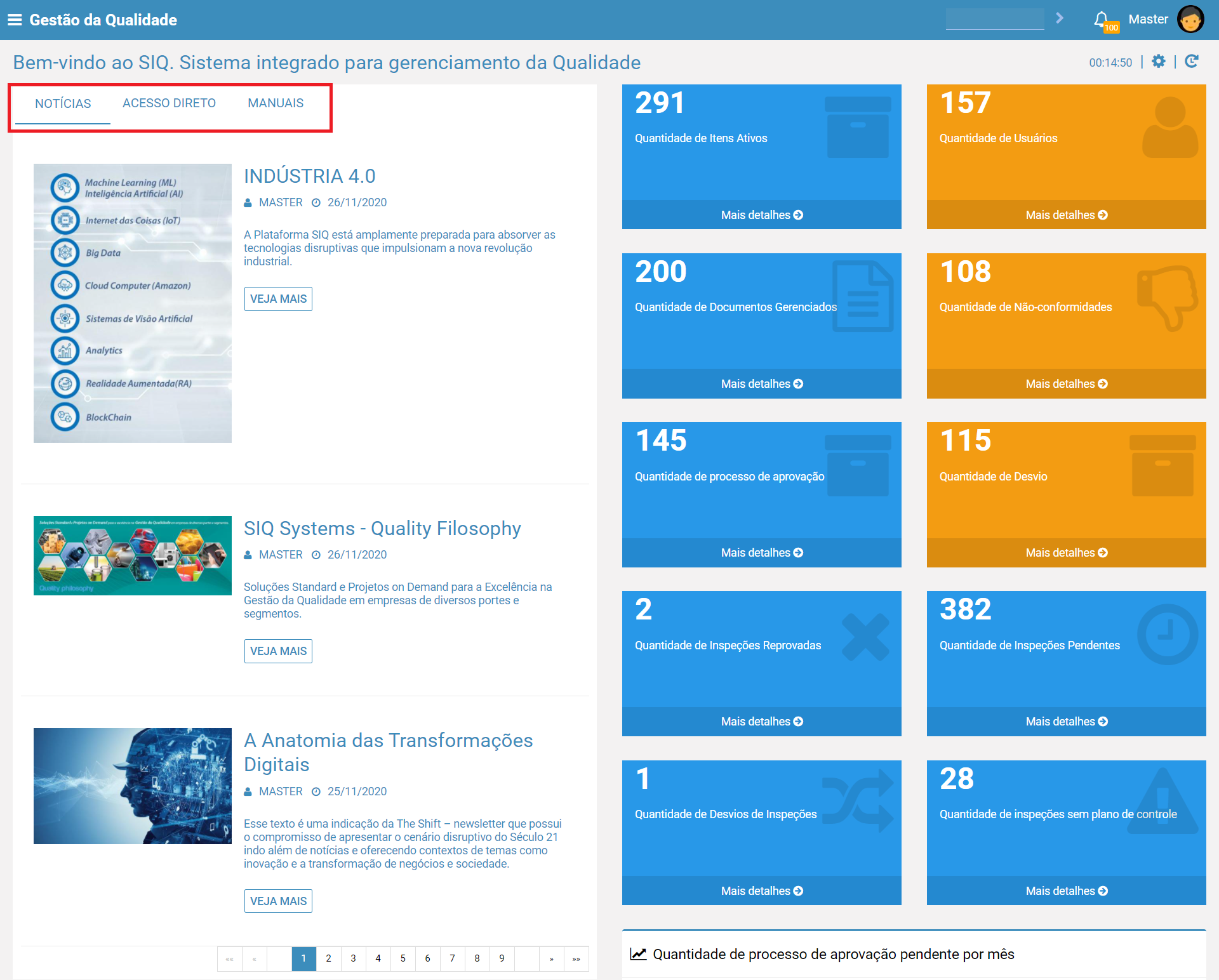Open Mais detalhes for Documentos Gerenciados

(x=762, y=384)
